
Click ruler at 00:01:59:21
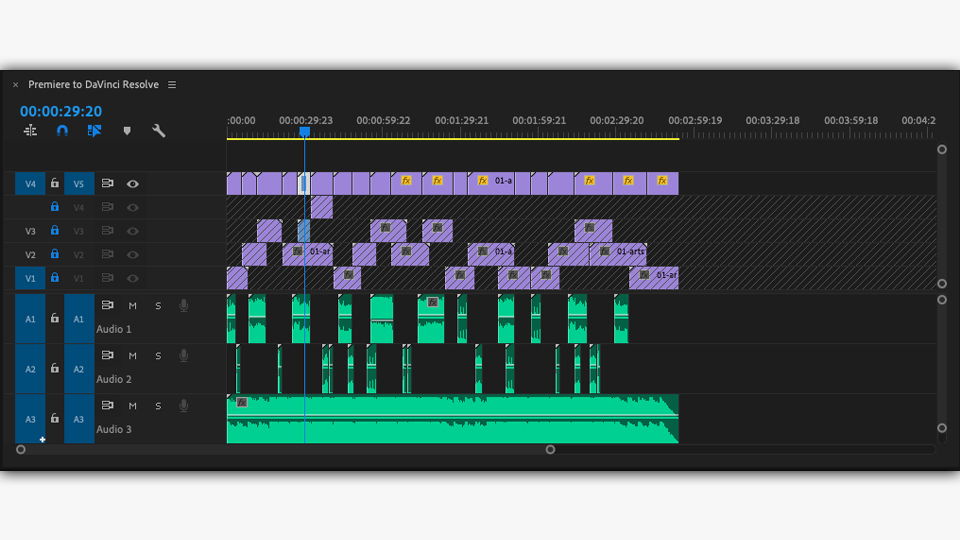[539, 121]
